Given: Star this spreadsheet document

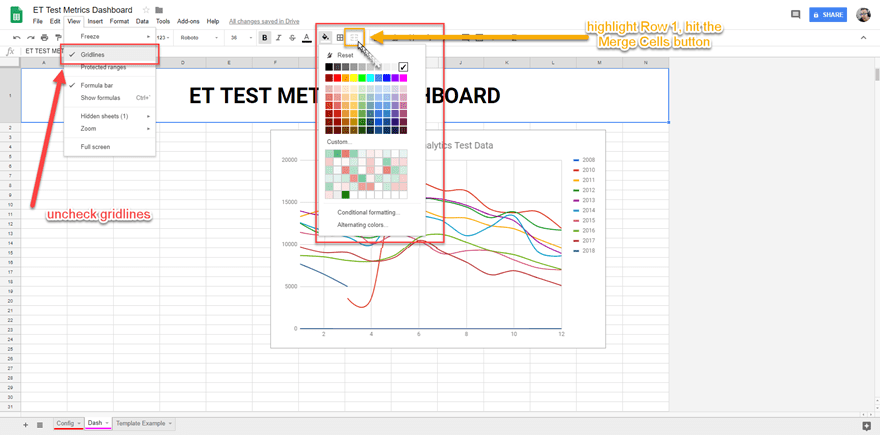Looking at the screenshot, I should point(147,10).
